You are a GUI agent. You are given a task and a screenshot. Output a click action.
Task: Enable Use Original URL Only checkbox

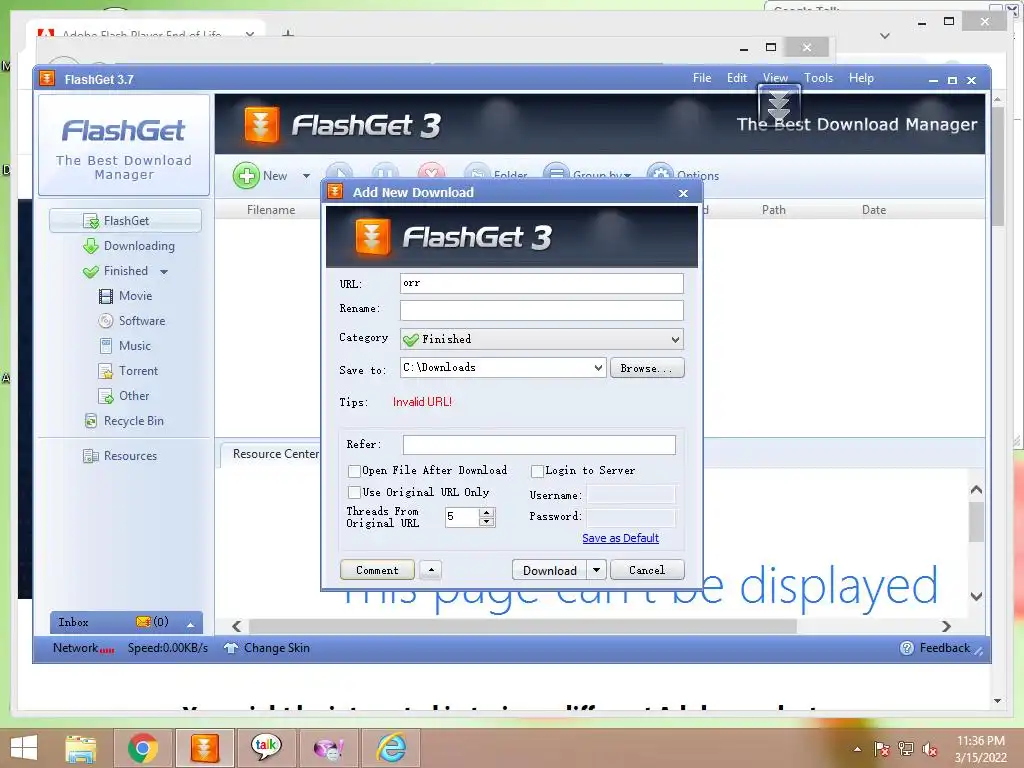[x=355, y=492]
